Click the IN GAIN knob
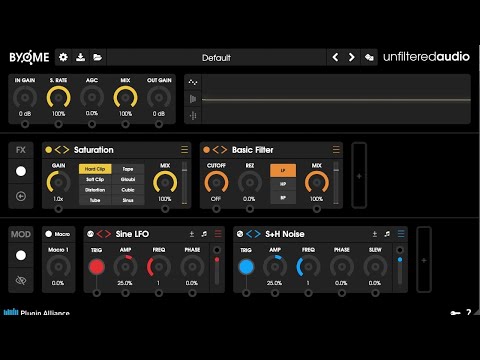The height and width of the screenshot is (360, 480). click(x=25, y=97)
